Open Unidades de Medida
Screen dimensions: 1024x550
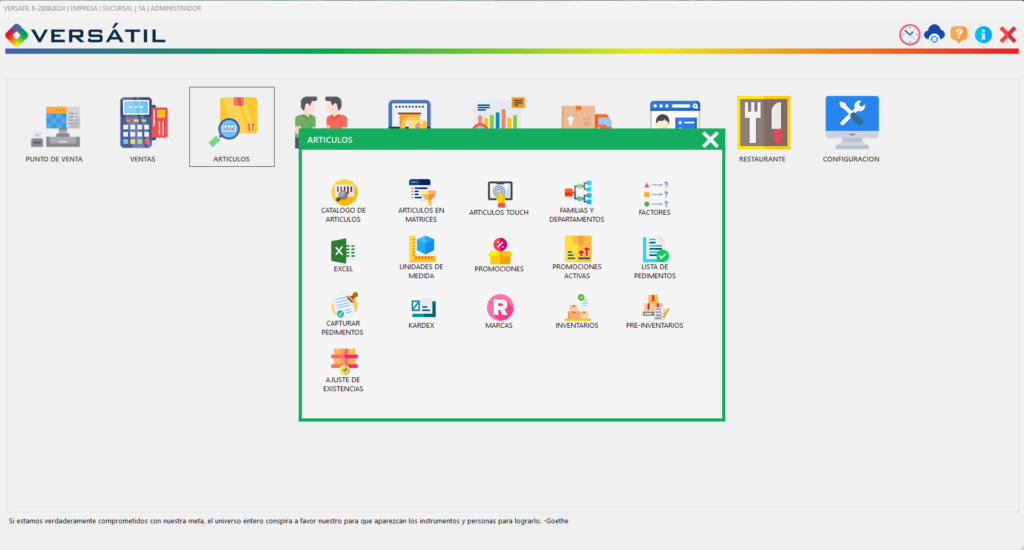click(421, 257)
